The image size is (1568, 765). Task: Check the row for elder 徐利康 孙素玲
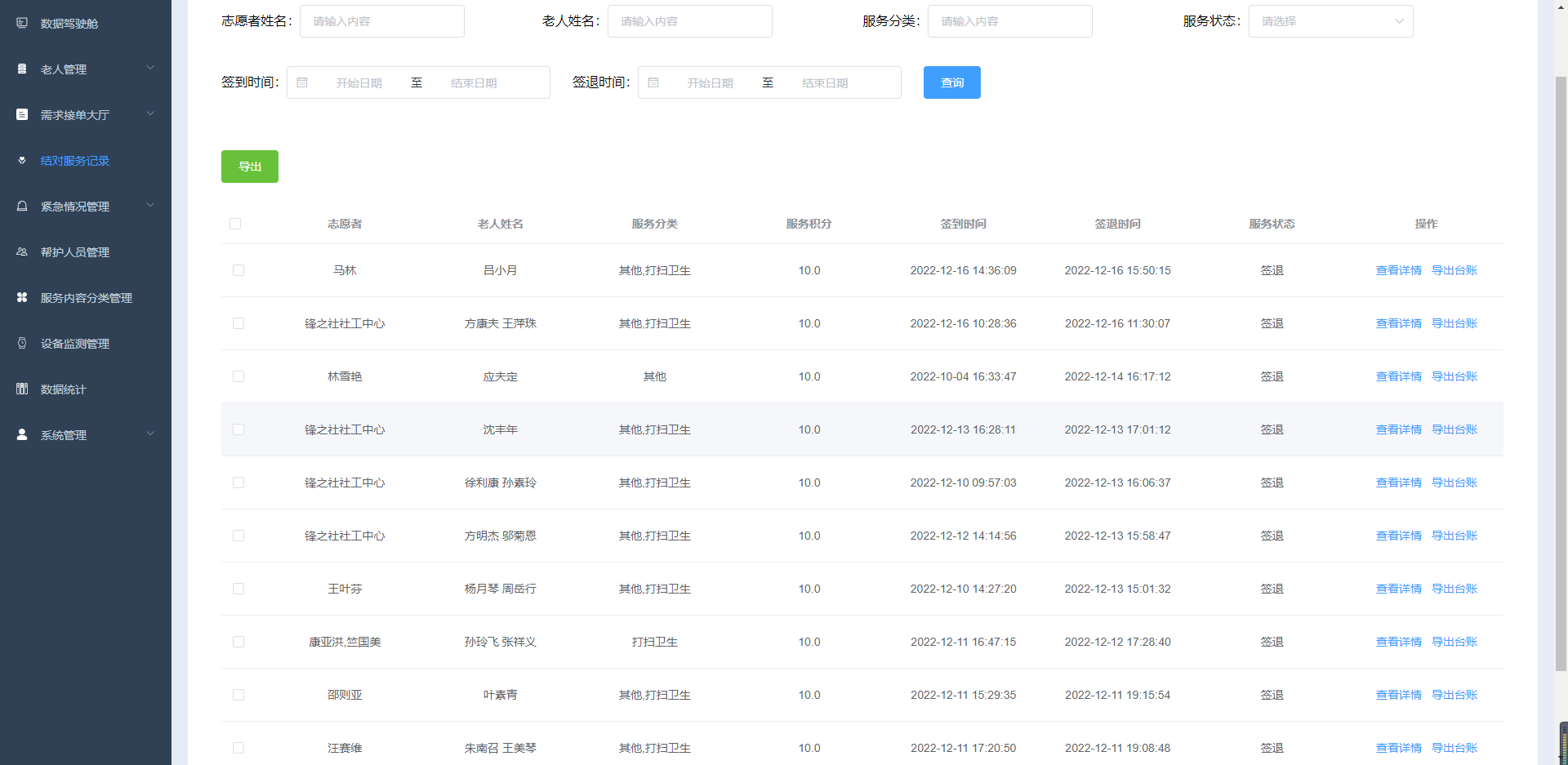click(x=238, y=483)
